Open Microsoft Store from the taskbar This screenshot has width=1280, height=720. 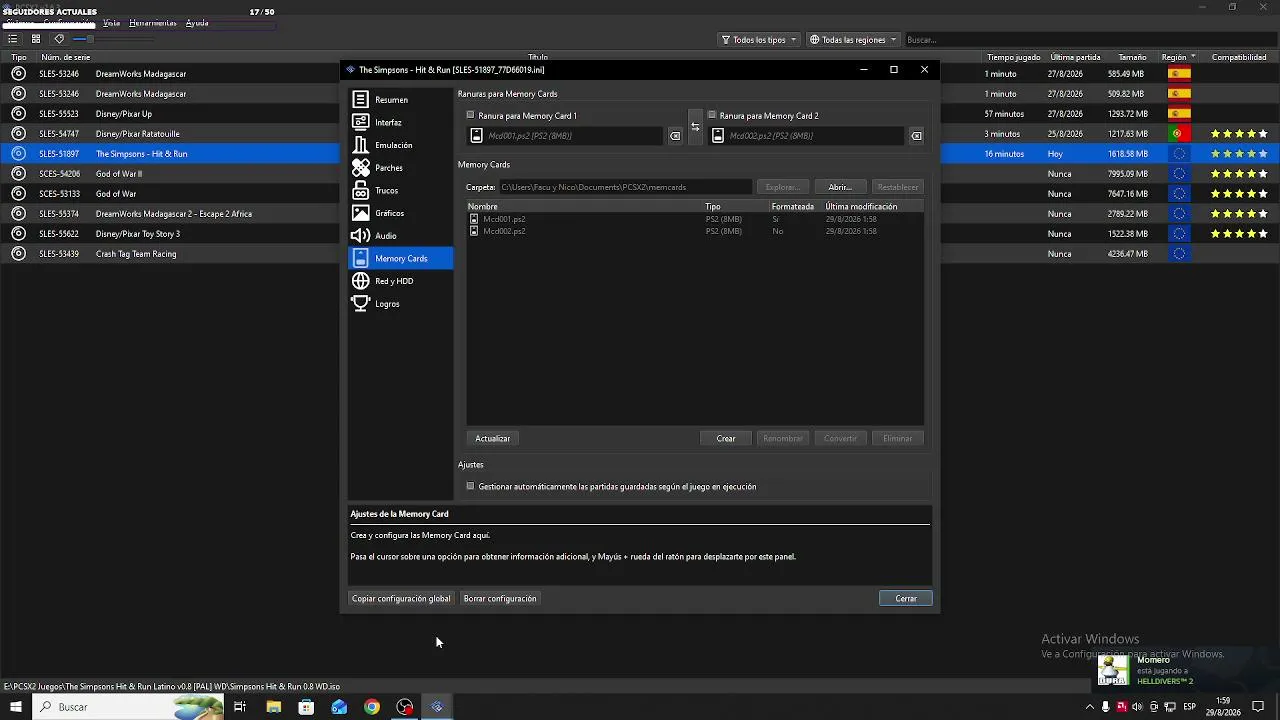click(306, 707)
